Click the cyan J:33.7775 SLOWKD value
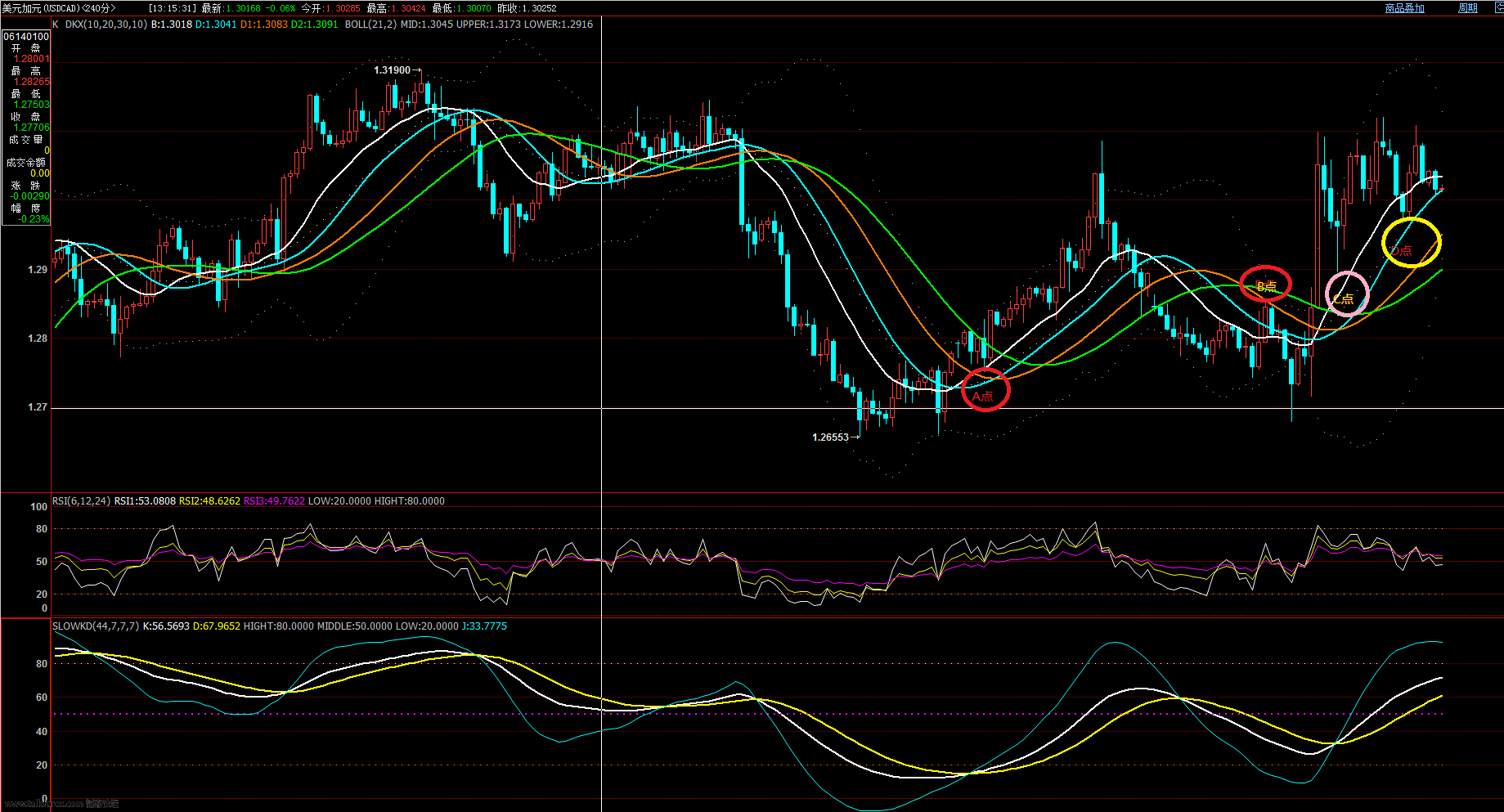 [484, 626]
